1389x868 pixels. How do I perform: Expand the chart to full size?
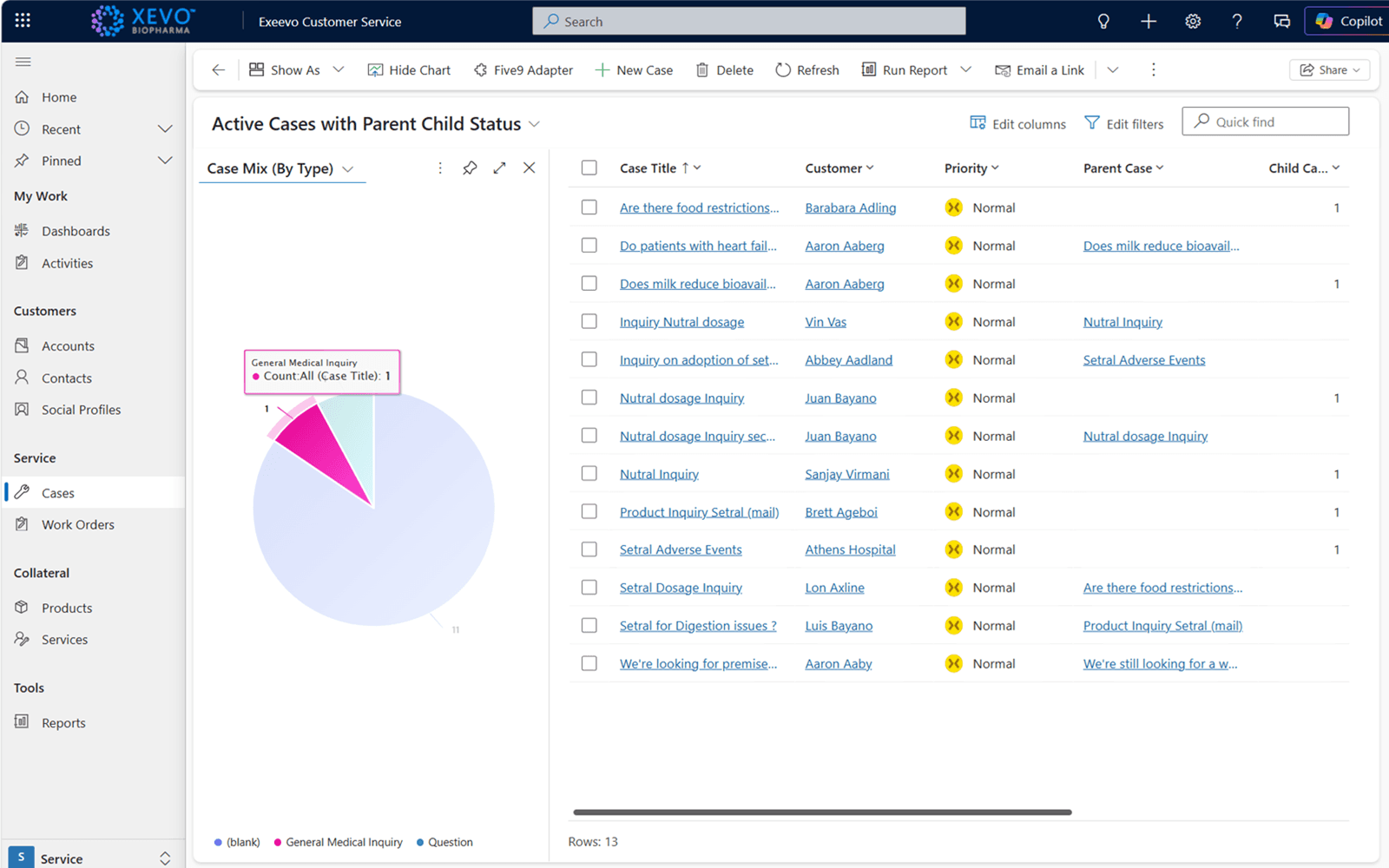click(x=499, y=168)
